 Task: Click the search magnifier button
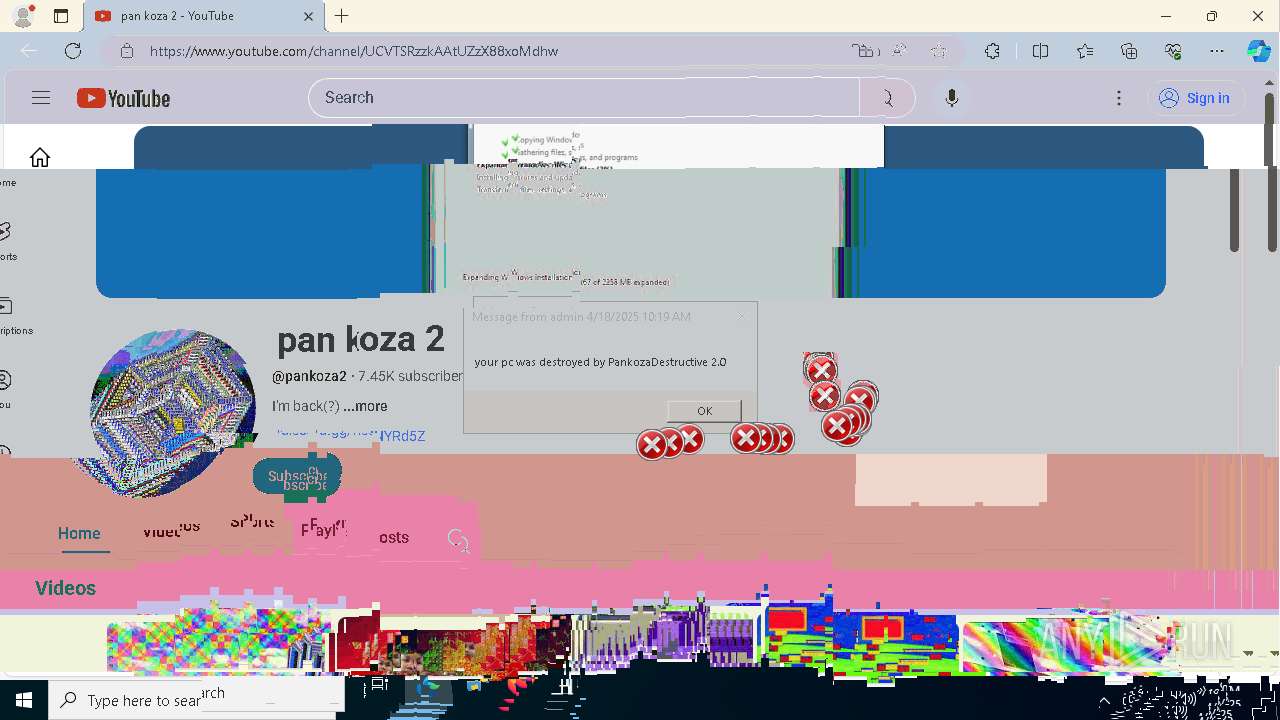(887, 98)
